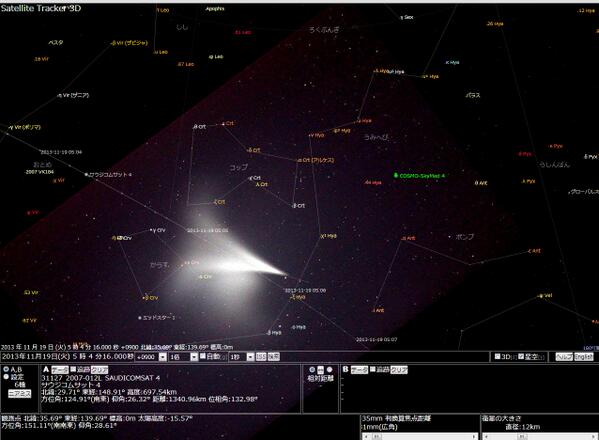Click the left arrow of the satellite size slider
The height and width of the screenshot is (440, 599).
click(486, 436)
